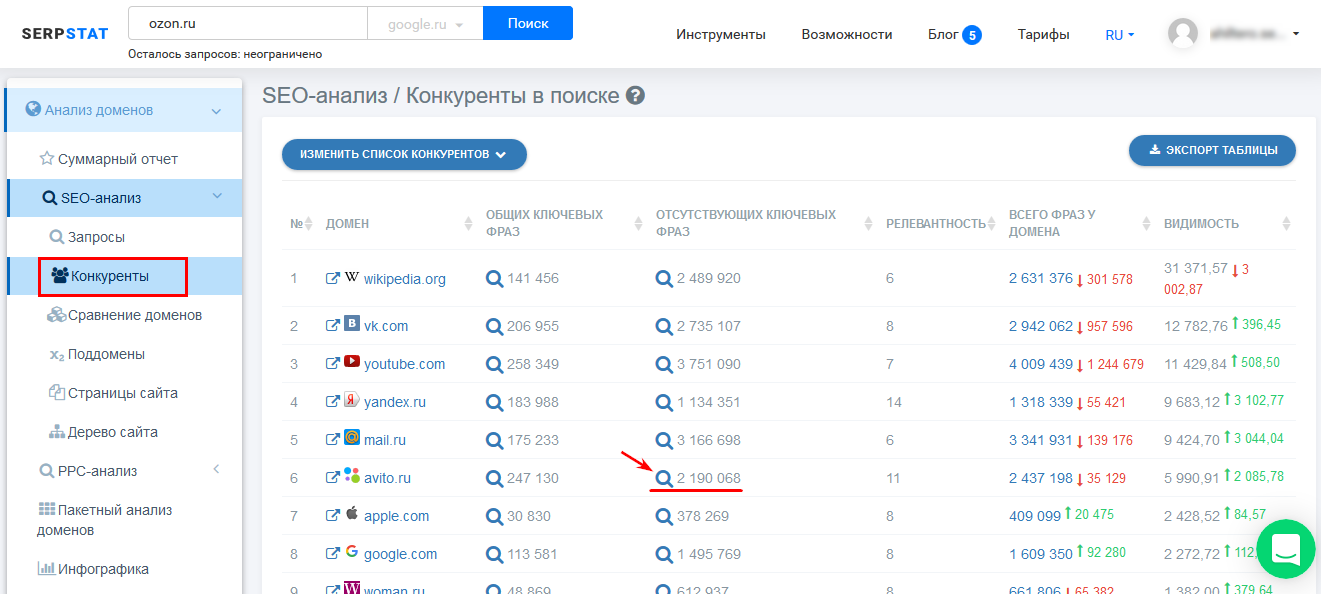Open the RU language selector
1321x594 pixels.
click(1119, 35)
